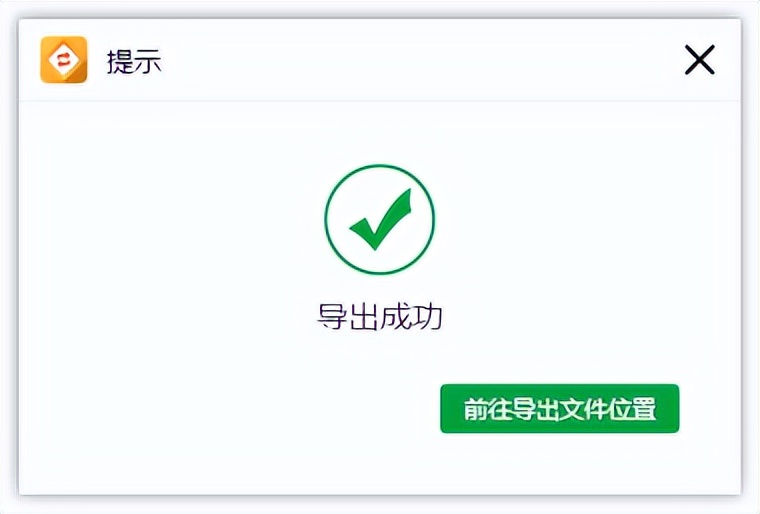The image size is (760, 514).
Task: Click the export success status icon
Action: point(380,220)
